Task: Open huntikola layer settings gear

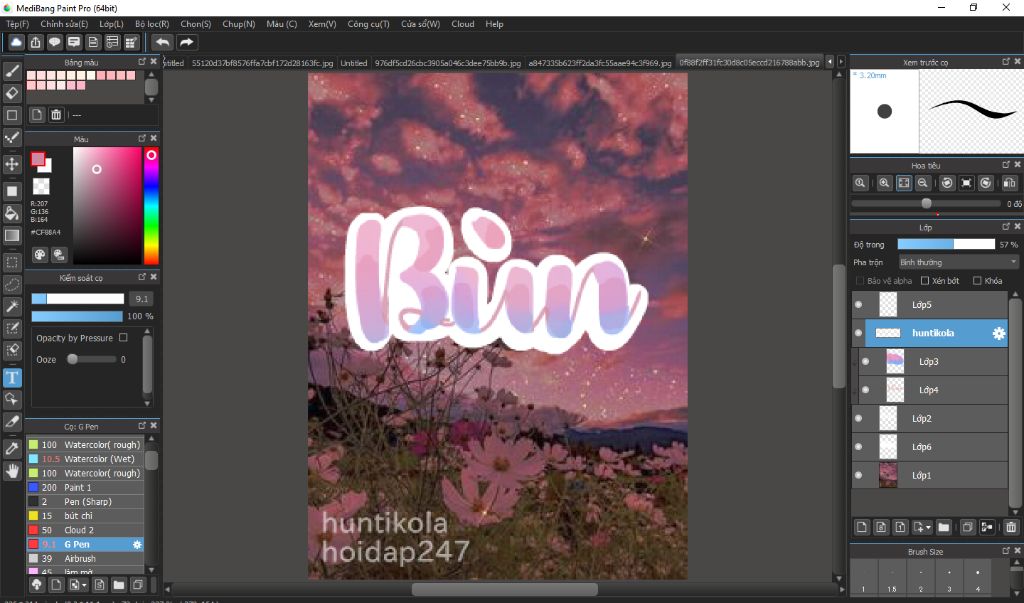Action: (x=999, y=333)
